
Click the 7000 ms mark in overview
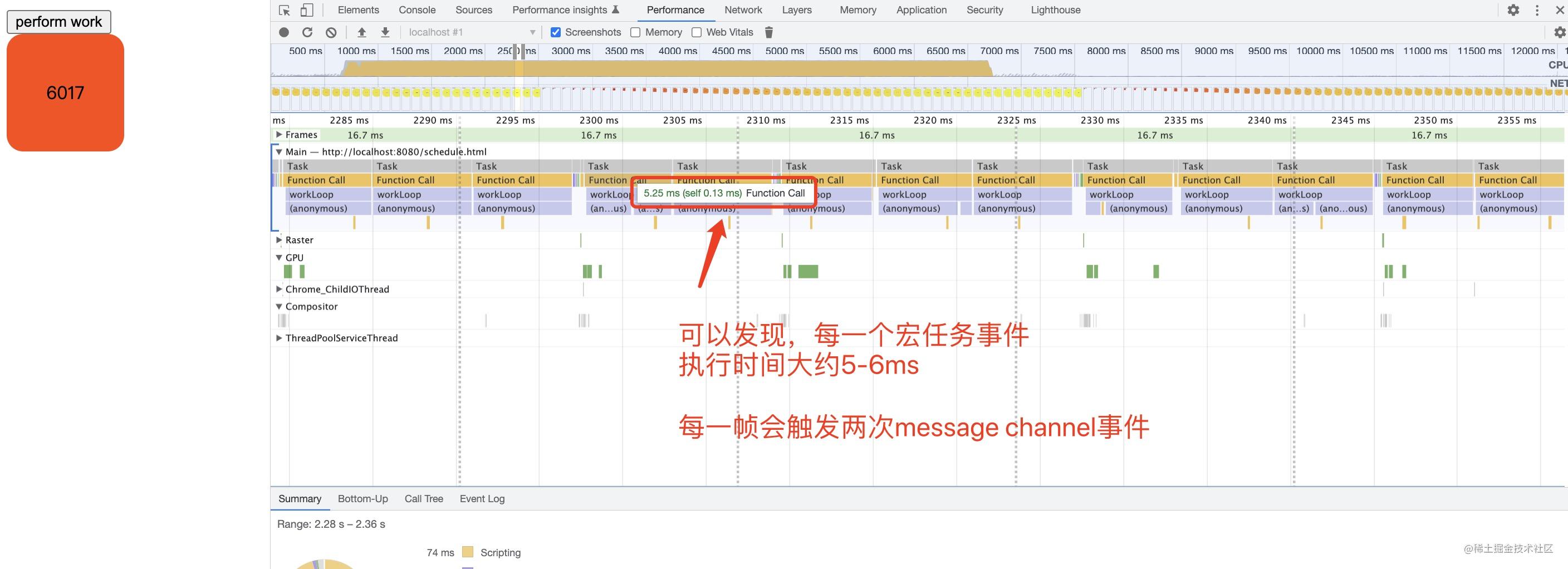tap(999, 51)
